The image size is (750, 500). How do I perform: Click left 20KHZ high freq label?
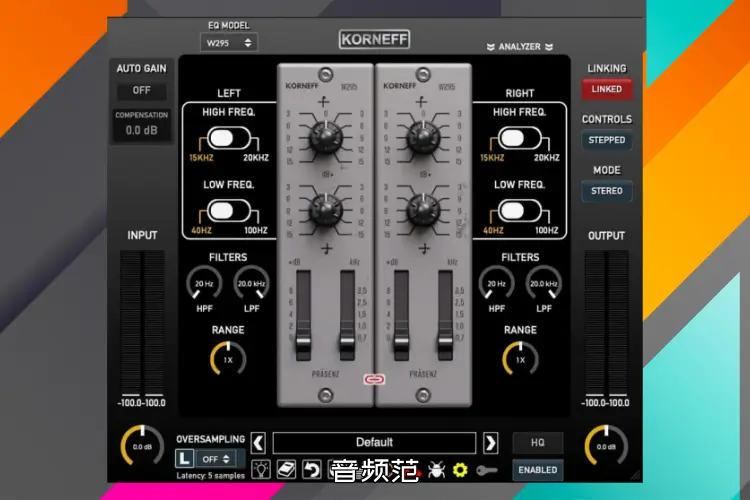pos(256,158)
